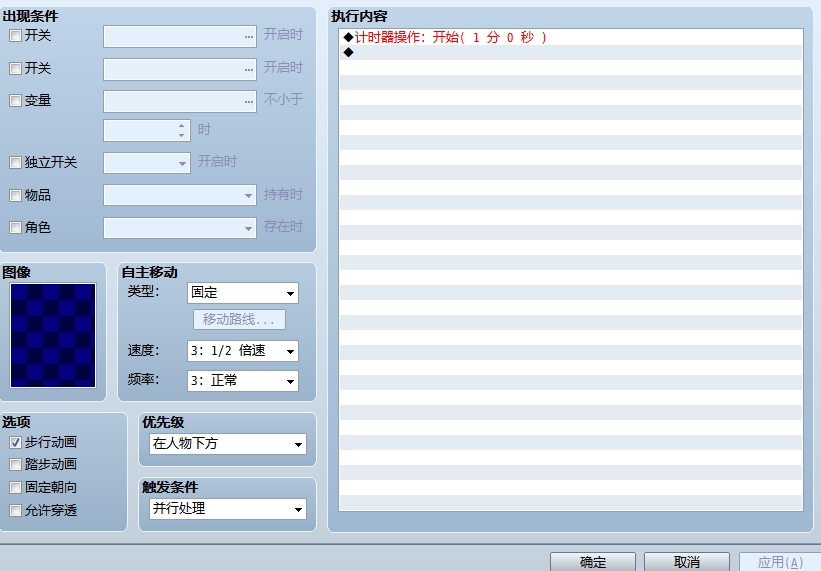Select the 计时器操作 command line
Viewport: 821px width, 571px height.
click(571, 37)
